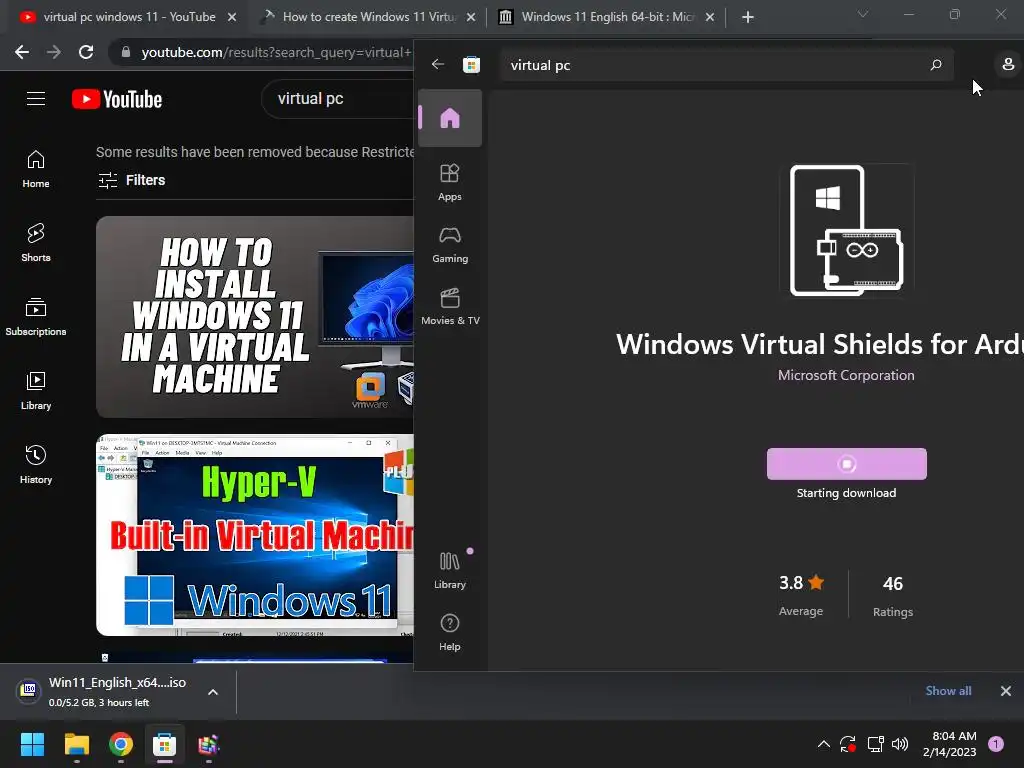Open a new Chrome tab
Screen dimensions: 1024x768
[748, 17]
